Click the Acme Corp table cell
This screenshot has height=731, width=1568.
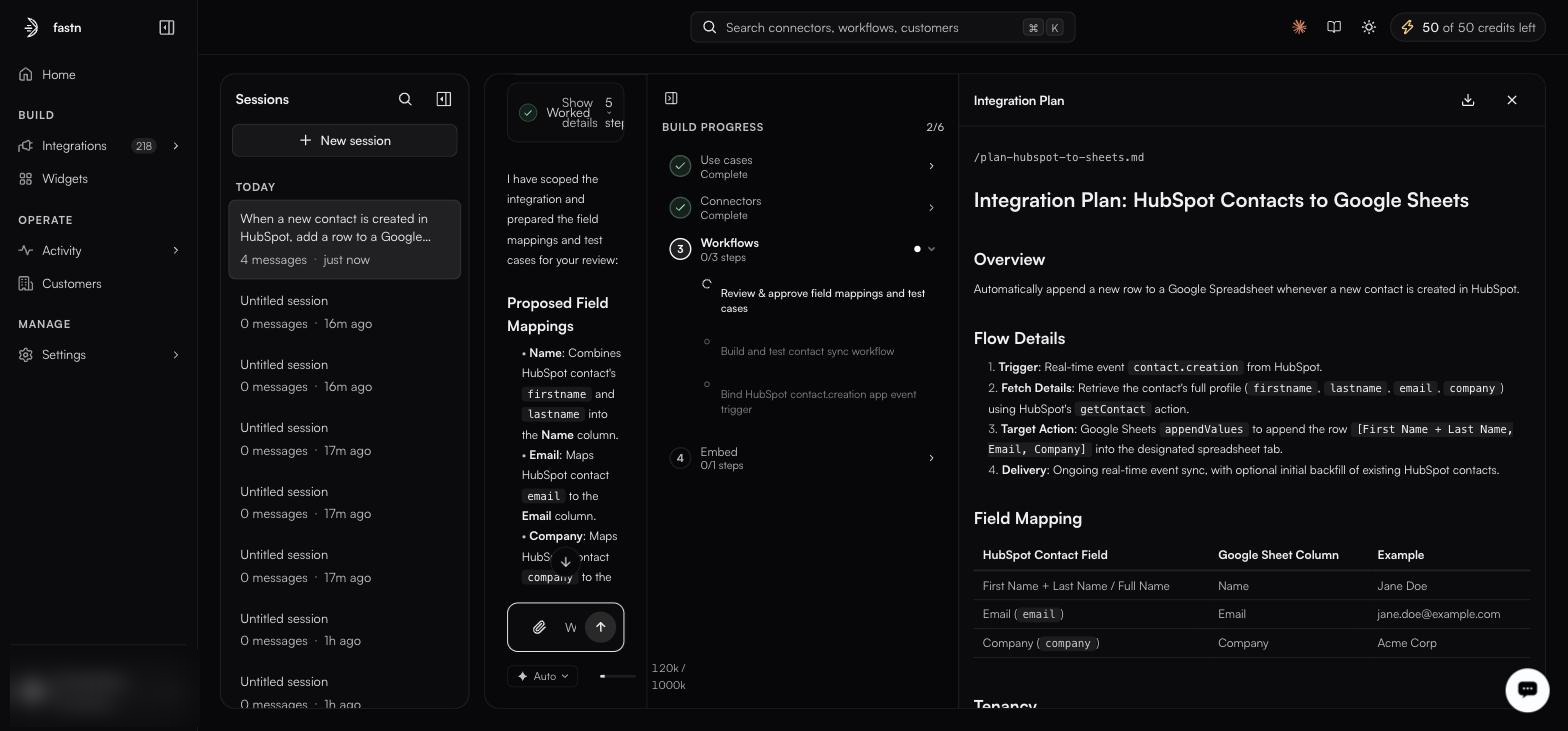(x=1407, y=643)
